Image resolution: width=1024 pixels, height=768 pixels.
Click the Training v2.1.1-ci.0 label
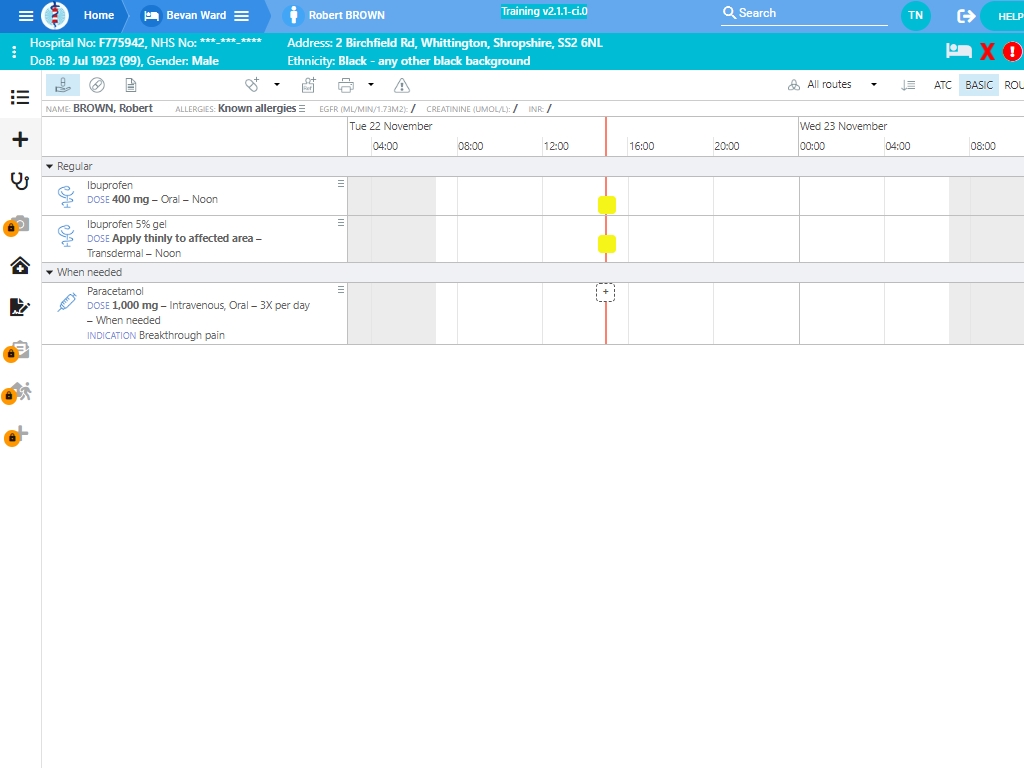pyautogui.click(x=544, y=11)
